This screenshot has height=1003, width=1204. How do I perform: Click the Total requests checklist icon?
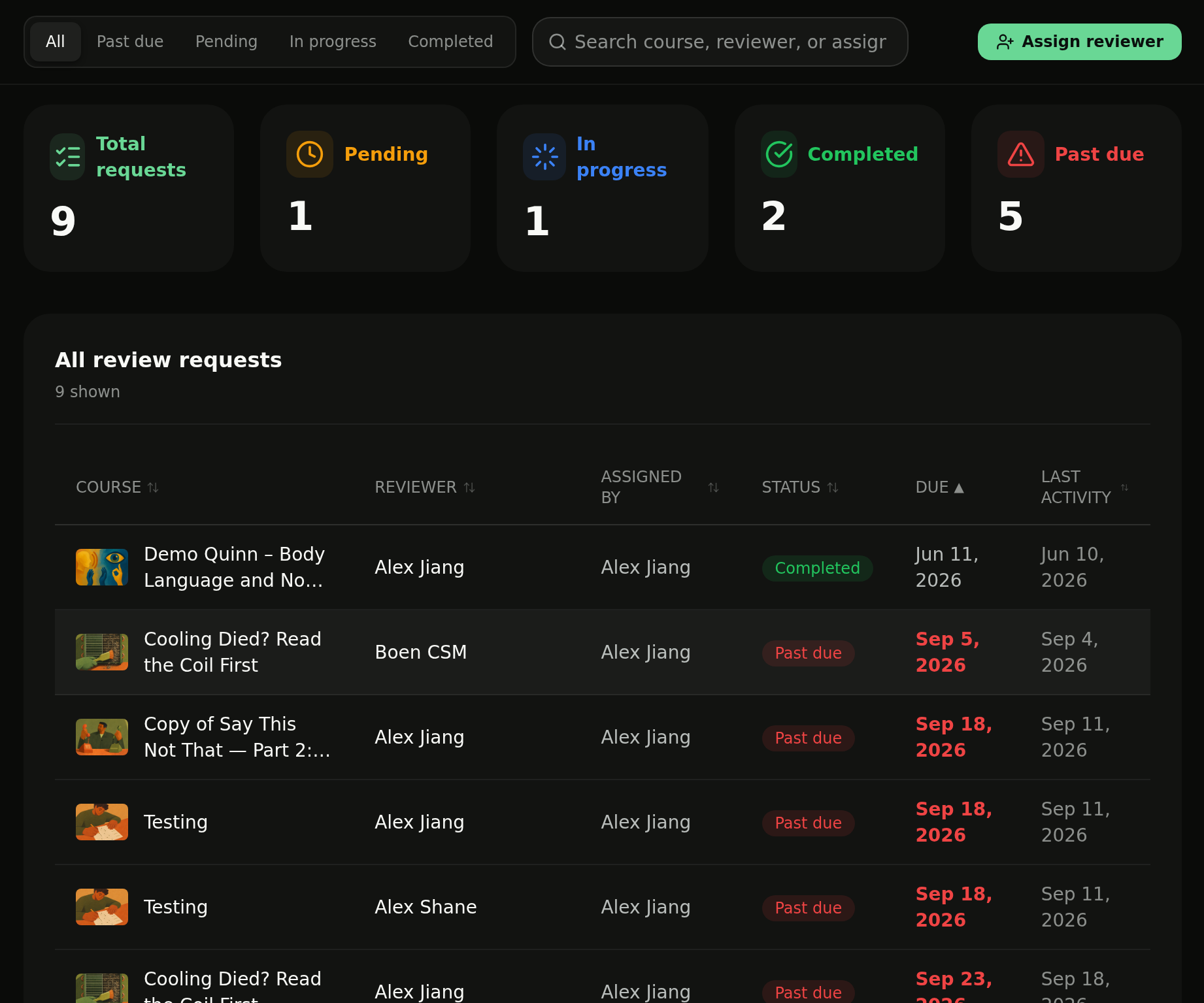67,157
